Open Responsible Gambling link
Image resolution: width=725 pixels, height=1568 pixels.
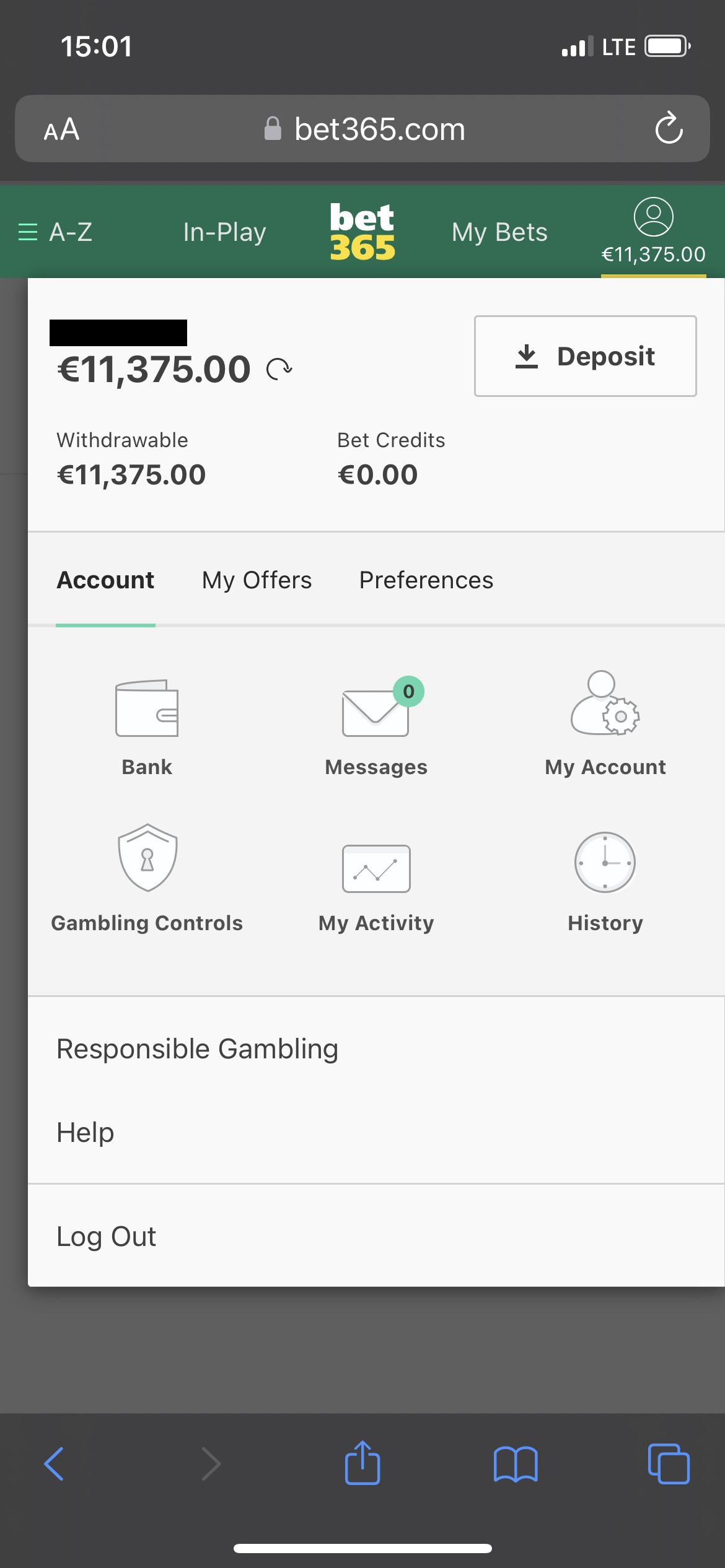point(197,1049)
